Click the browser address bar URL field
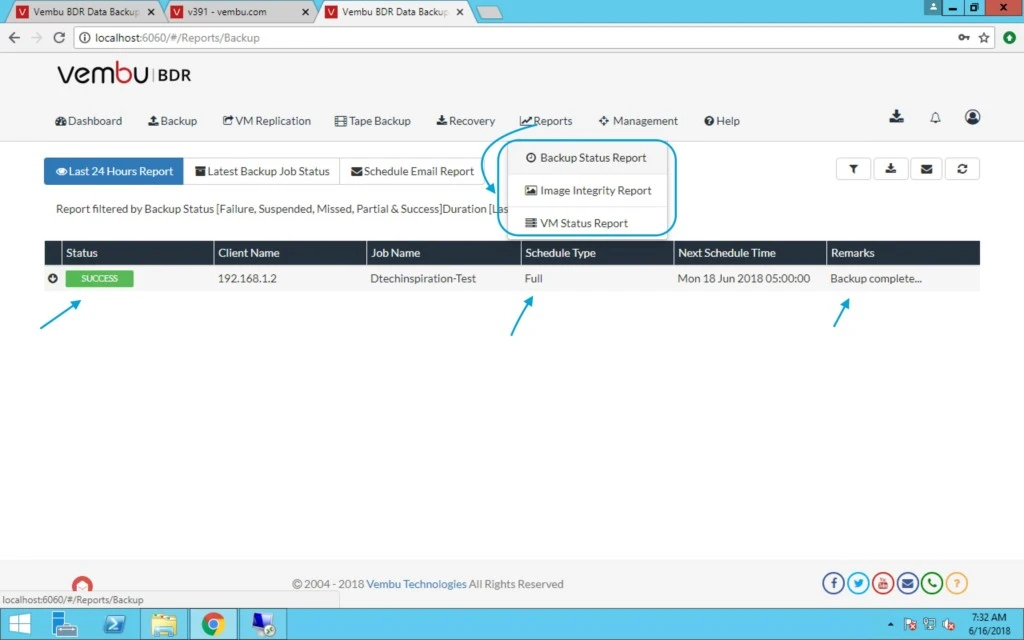The image size is (1024, 640). (x=516, y=38)
